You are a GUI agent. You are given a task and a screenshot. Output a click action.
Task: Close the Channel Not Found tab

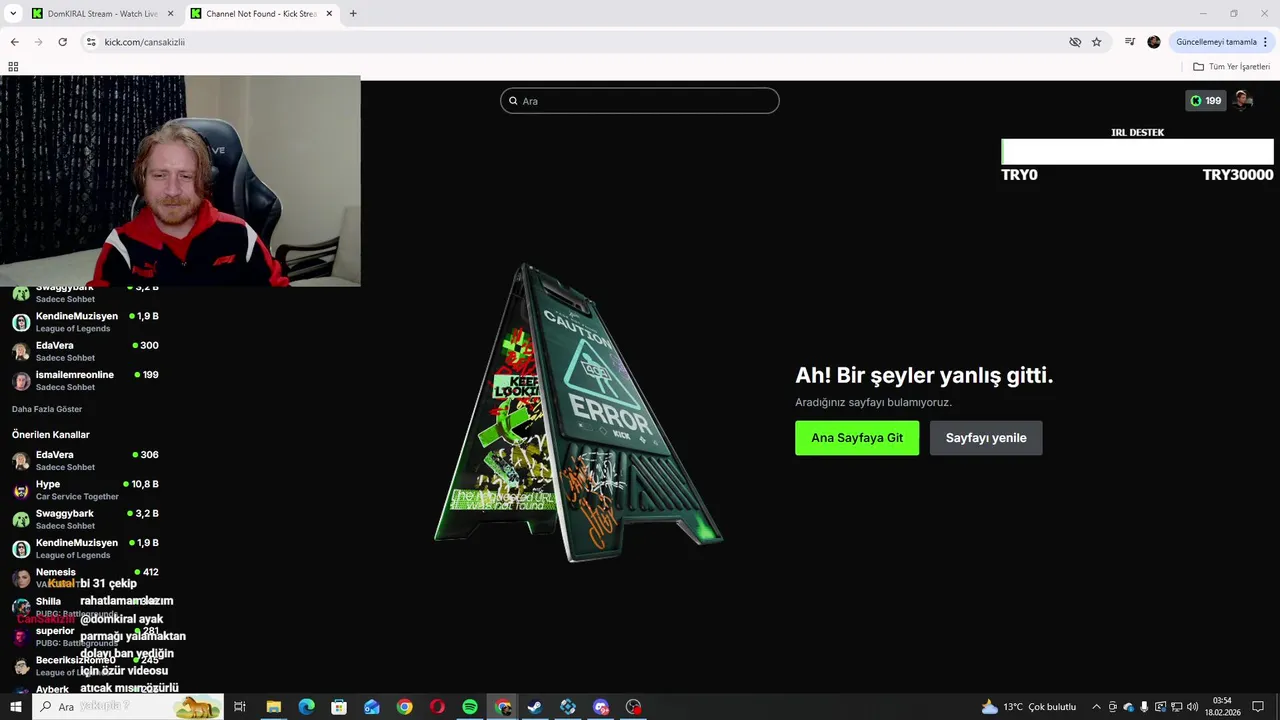point(329,14)
